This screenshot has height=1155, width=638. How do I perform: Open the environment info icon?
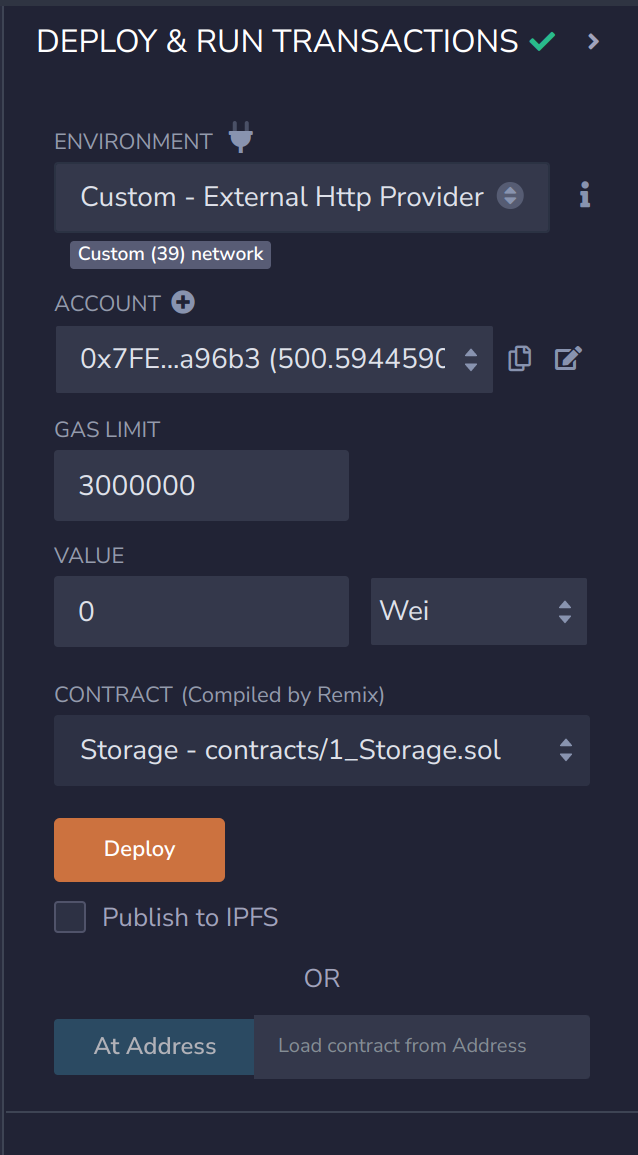tap(585, 196)
